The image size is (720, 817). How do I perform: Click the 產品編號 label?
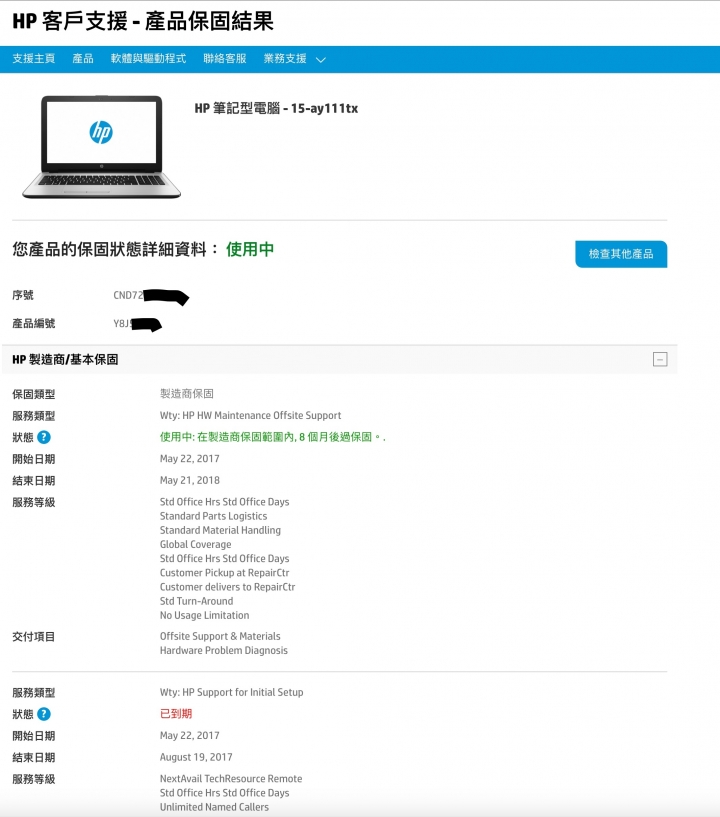34,324
